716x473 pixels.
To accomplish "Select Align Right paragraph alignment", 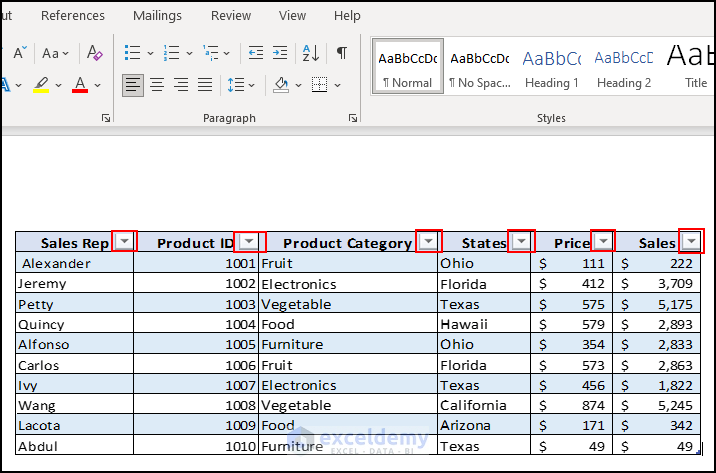I will (181, 85).
